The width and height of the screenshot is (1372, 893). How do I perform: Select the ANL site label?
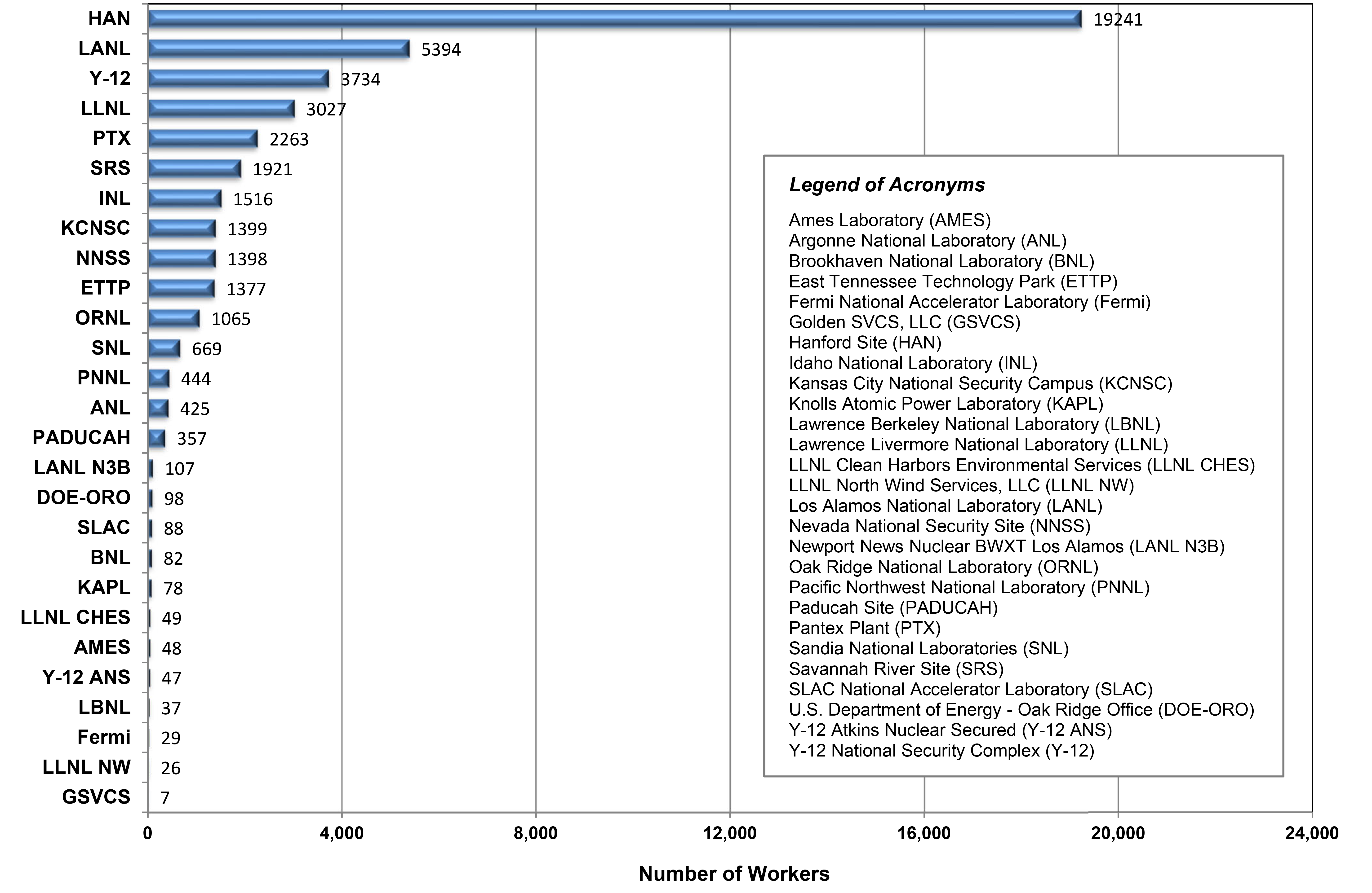pyautogui.click(x=110, y=408)
